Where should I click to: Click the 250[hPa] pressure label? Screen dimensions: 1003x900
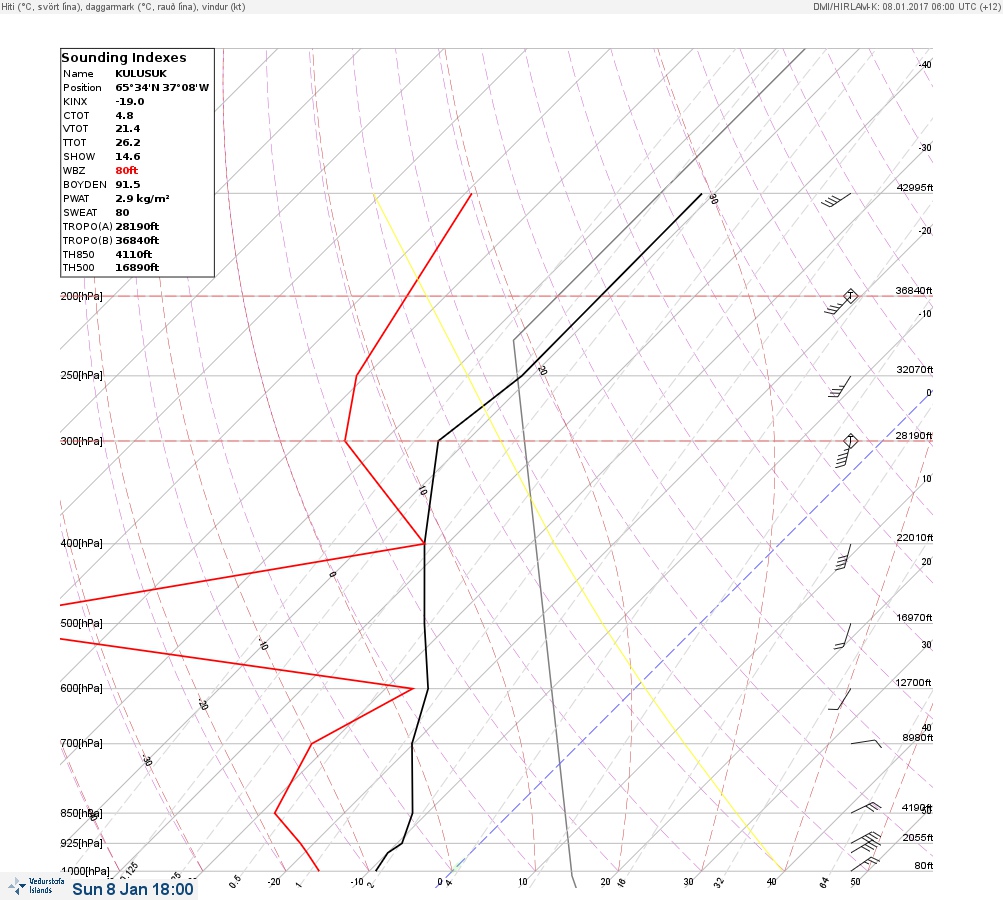(x=81, y=375)
